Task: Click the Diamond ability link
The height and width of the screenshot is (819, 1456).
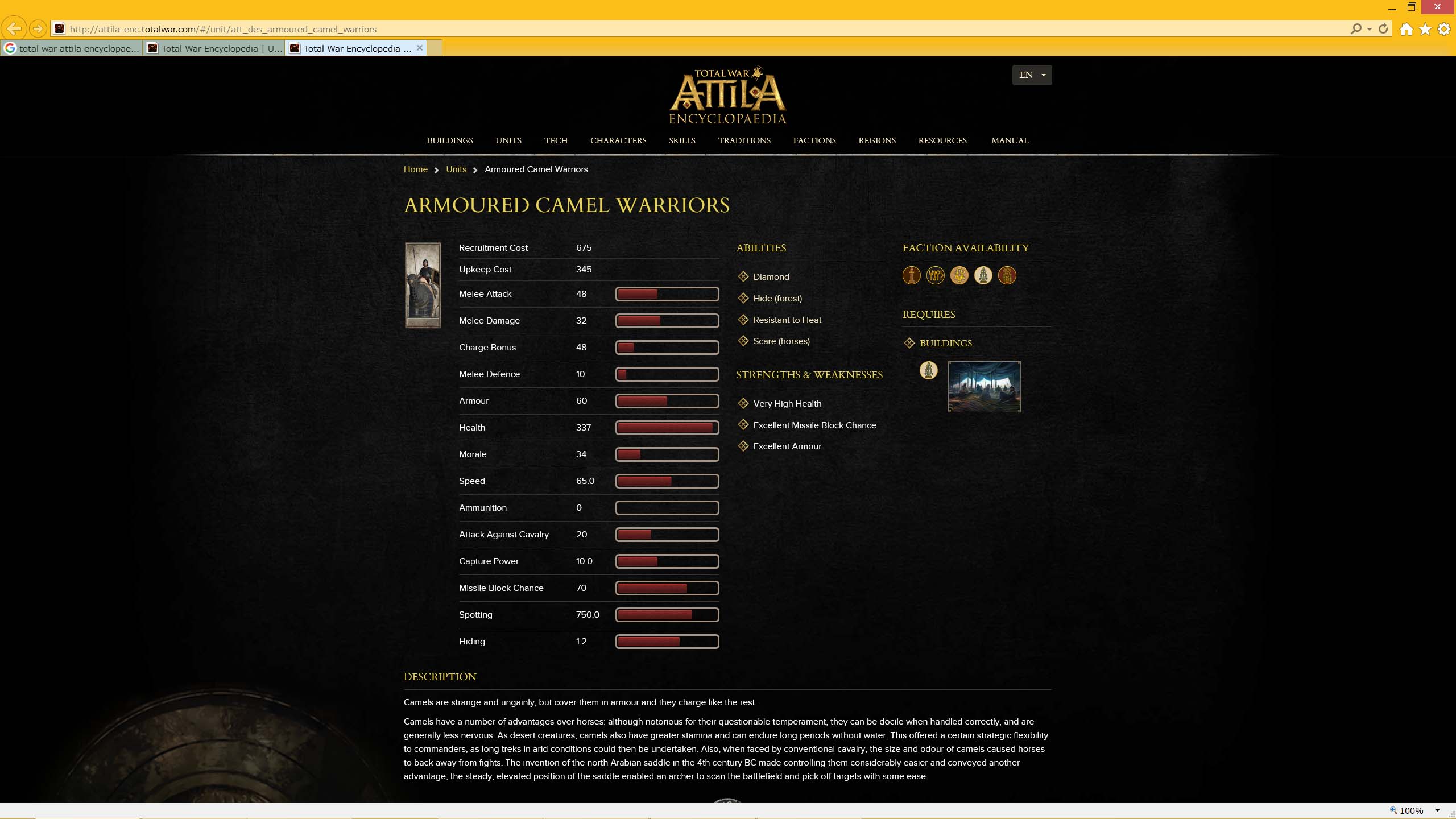Action: point(771,277)
